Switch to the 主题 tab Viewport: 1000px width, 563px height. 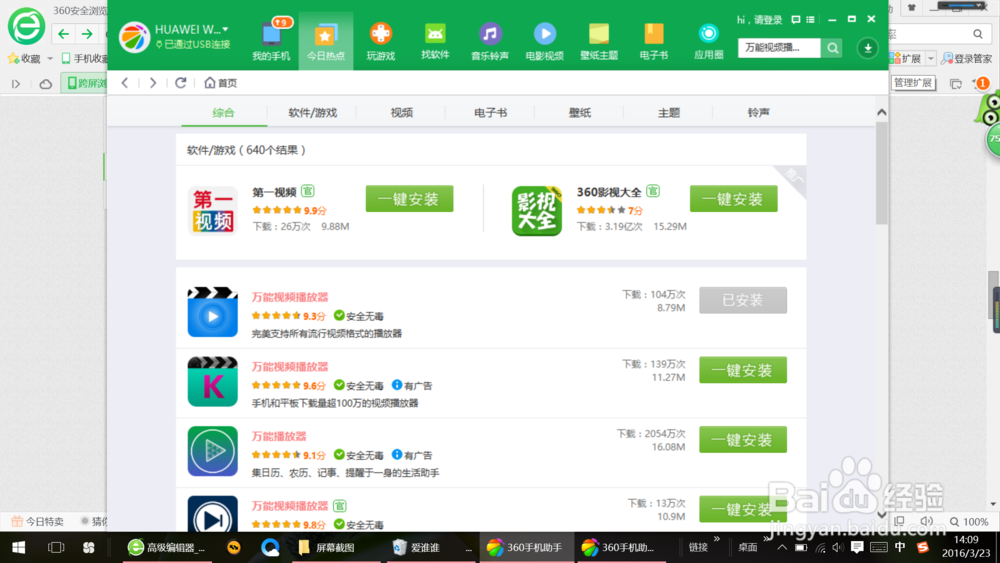[x=669, y=113]
